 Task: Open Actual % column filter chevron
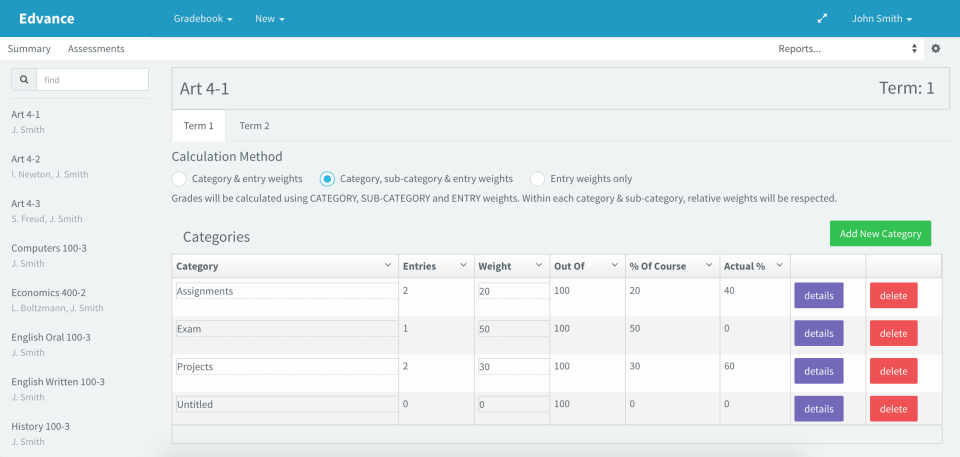(779, 266)
